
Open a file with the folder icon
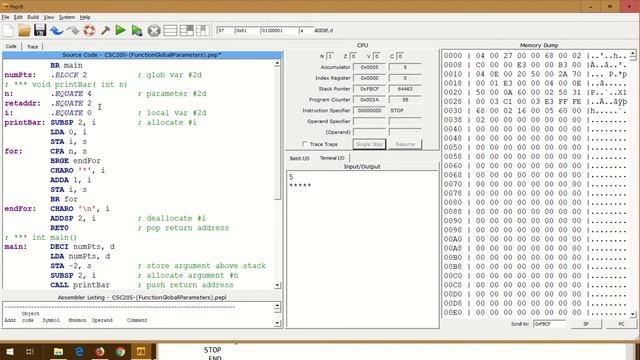[x=24, y=31]
